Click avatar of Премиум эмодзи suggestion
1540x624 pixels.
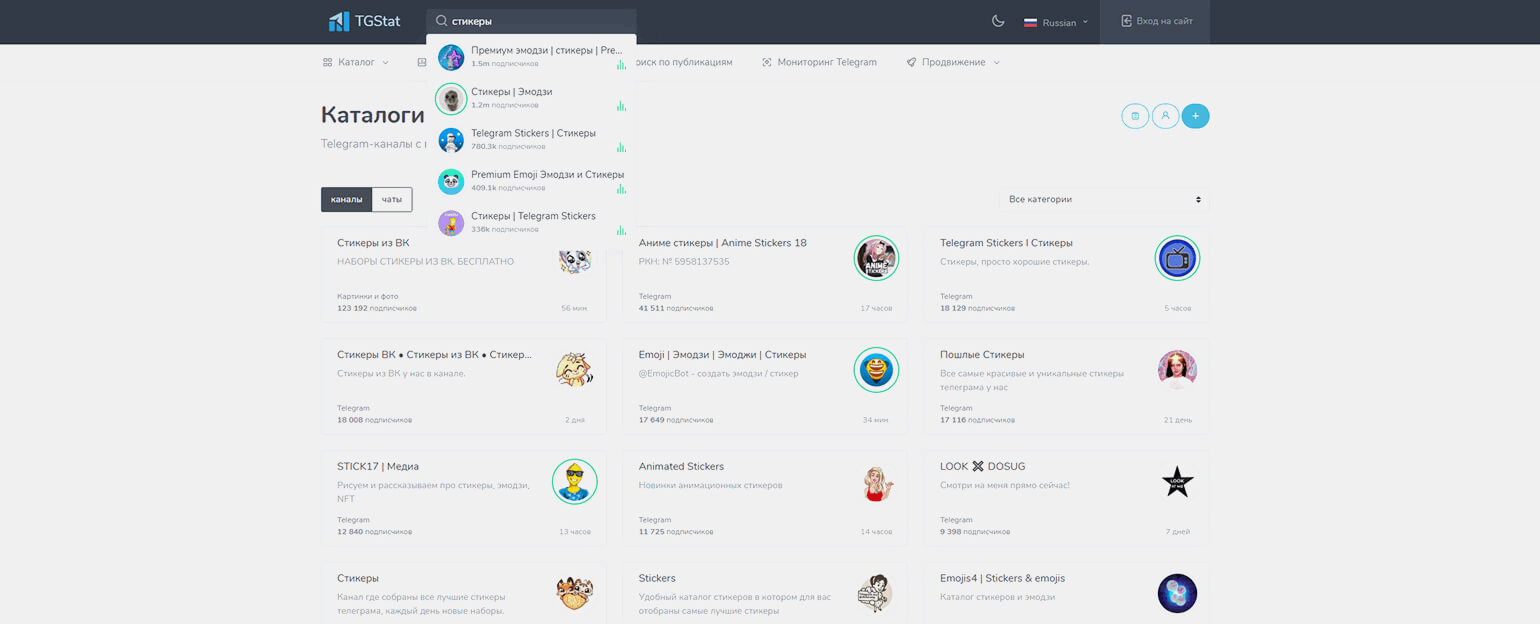point(451,57)
